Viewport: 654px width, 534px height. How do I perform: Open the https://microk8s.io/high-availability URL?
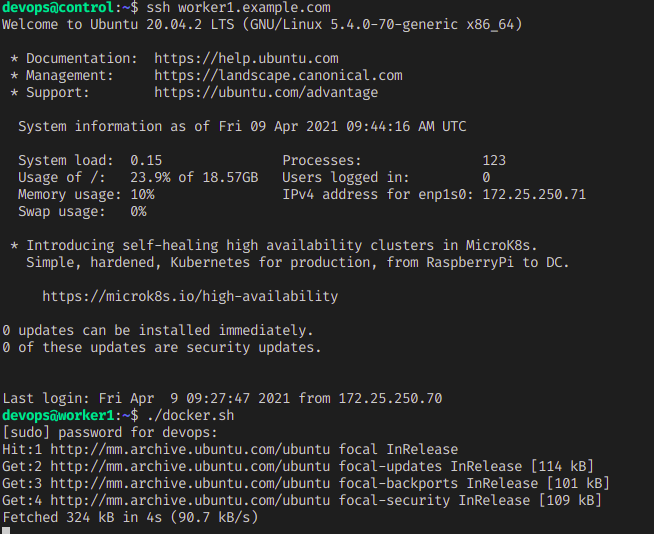coord(190,297)
